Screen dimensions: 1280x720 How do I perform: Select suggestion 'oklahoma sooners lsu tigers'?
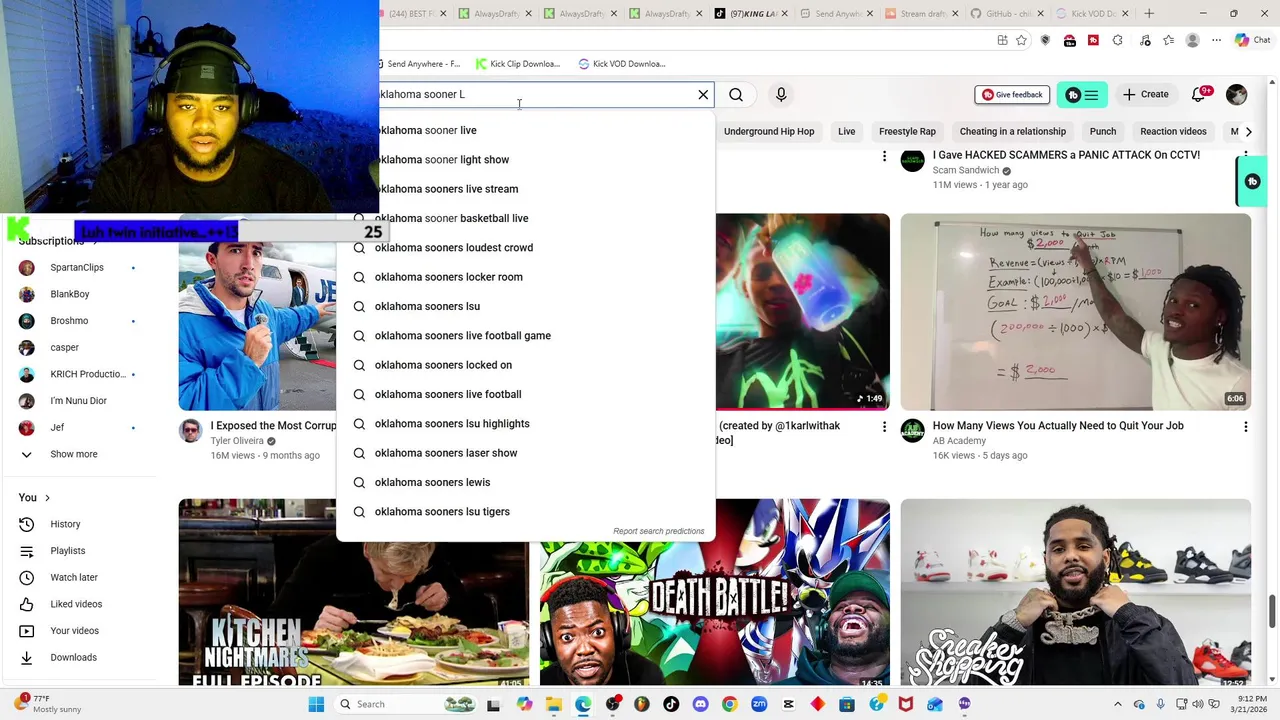pyautogui.click(x=525, y=512)
